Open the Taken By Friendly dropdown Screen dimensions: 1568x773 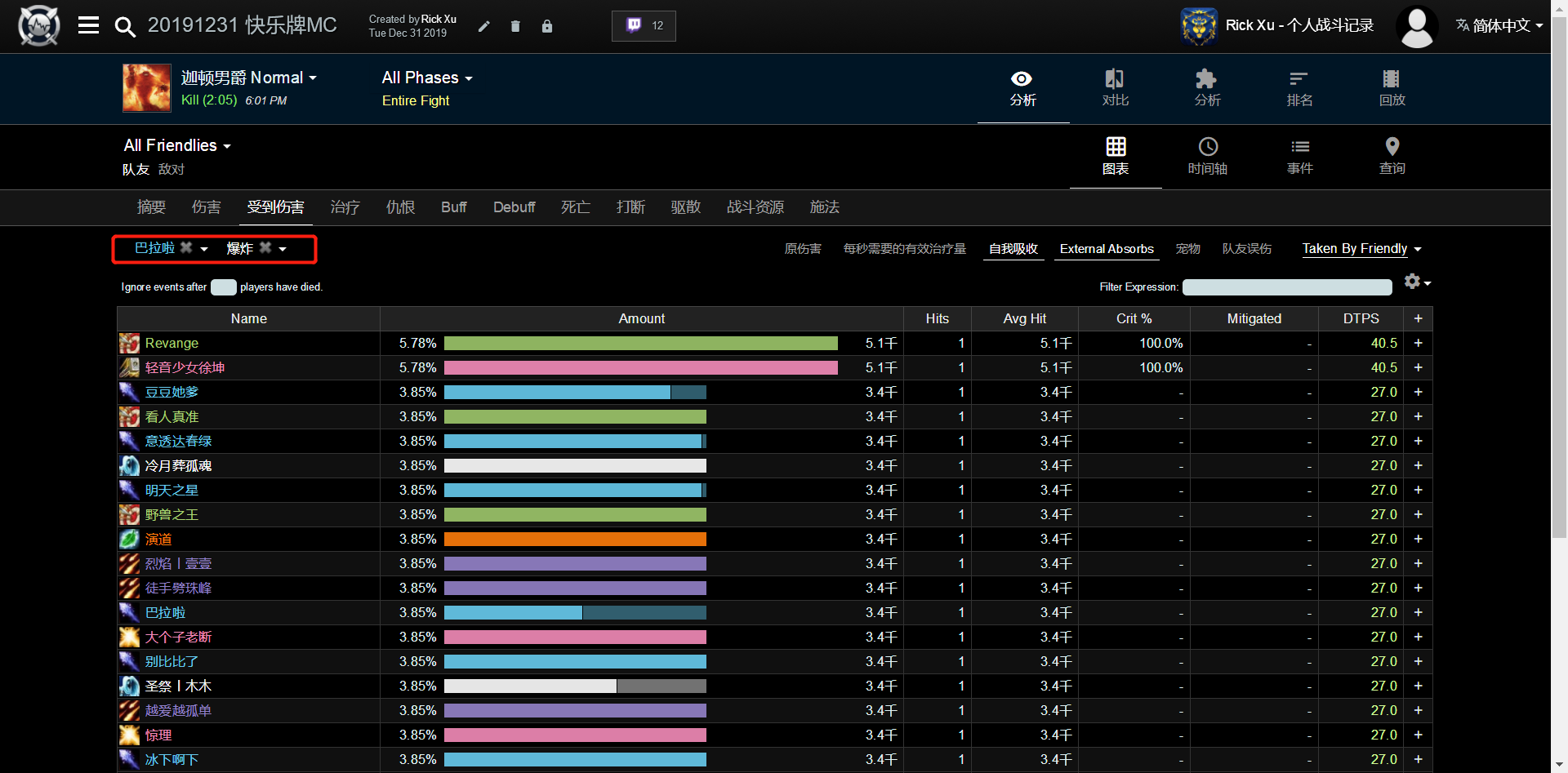point(1361,249)
